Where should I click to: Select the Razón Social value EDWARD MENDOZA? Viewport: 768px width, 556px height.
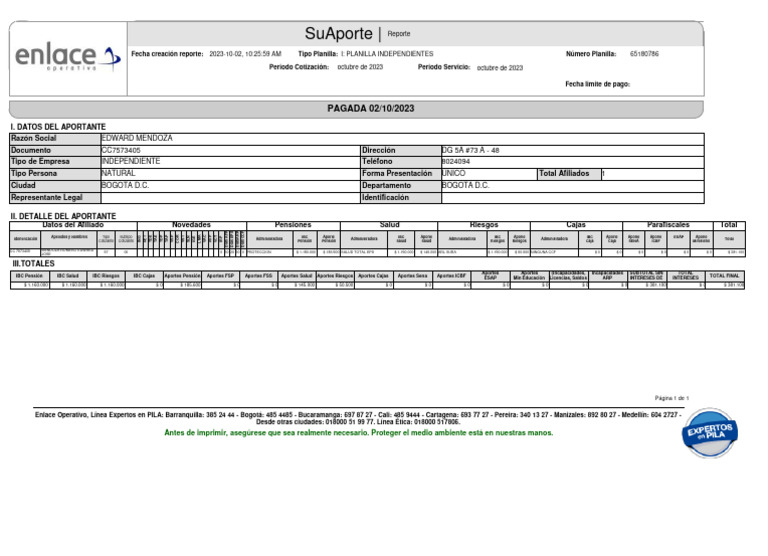(x=137, y=138)
